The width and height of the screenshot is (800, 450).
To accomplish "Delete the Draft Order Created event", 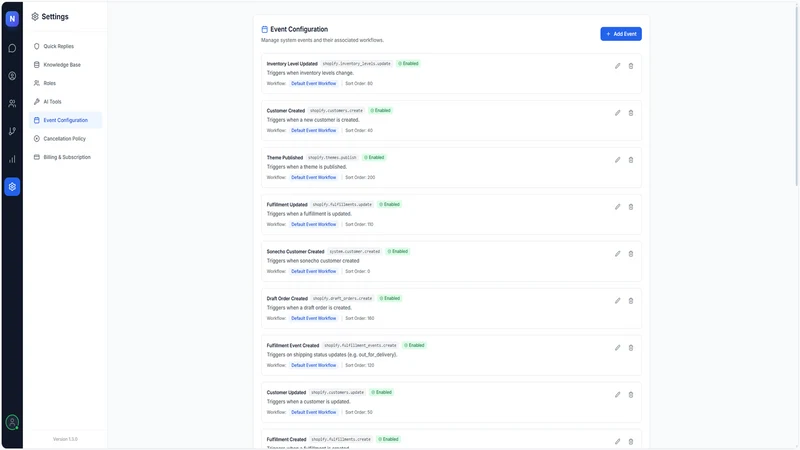I will (631, 301).
